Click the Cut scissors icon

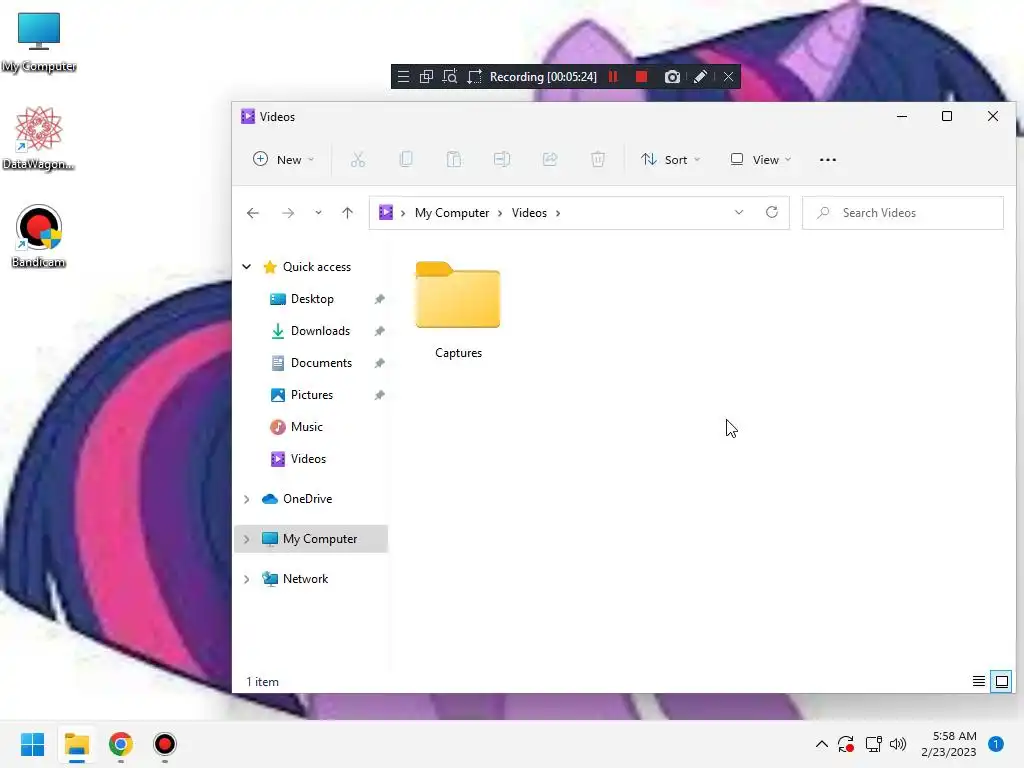pos(357,159)
